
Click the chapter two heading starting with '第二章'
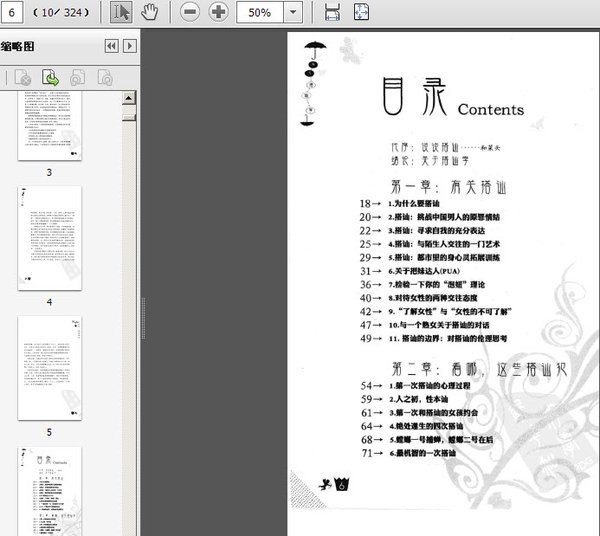click(479, 369)
